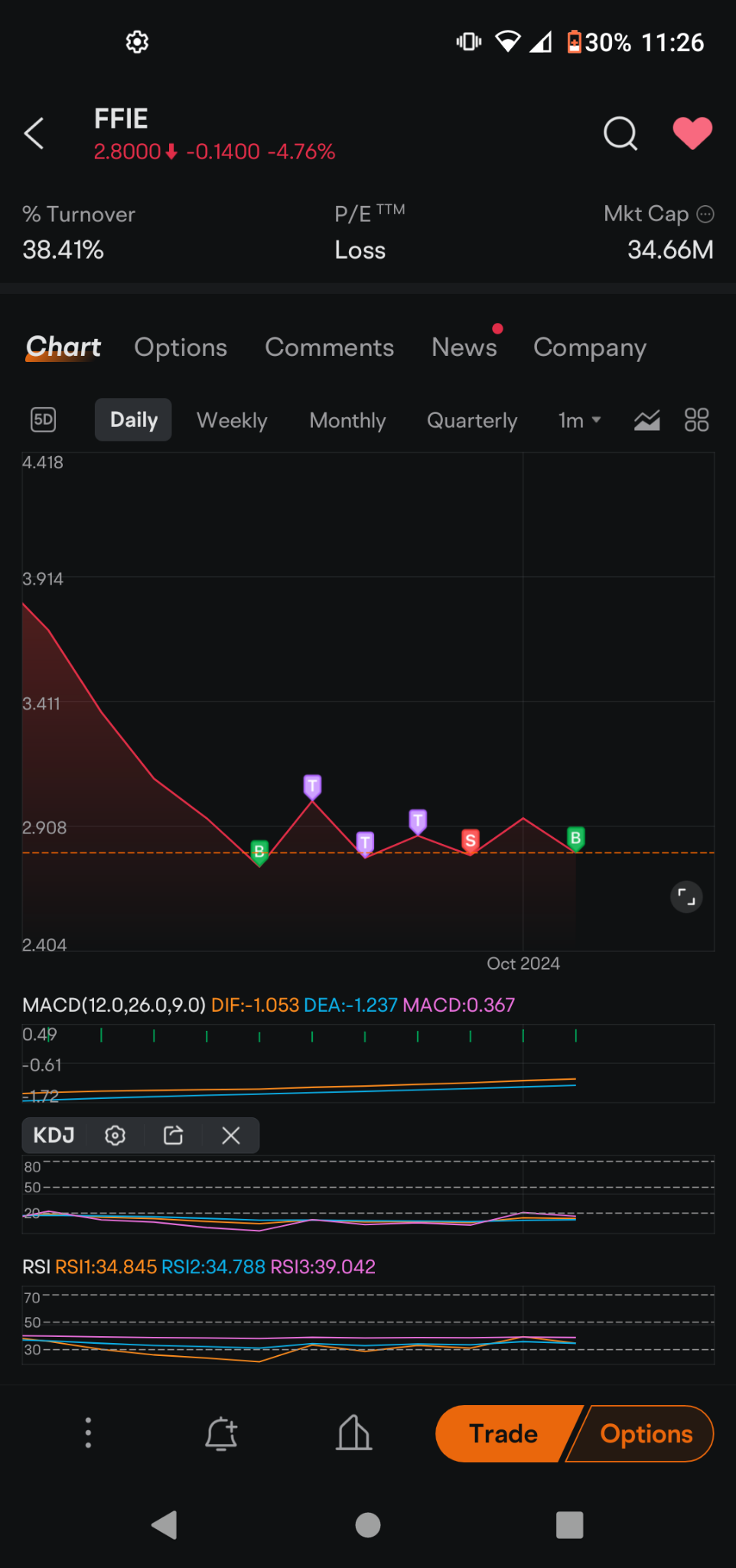The image size is (736, 1568).
Task: Tap the red S sell marker
Action: click(471, 841)
